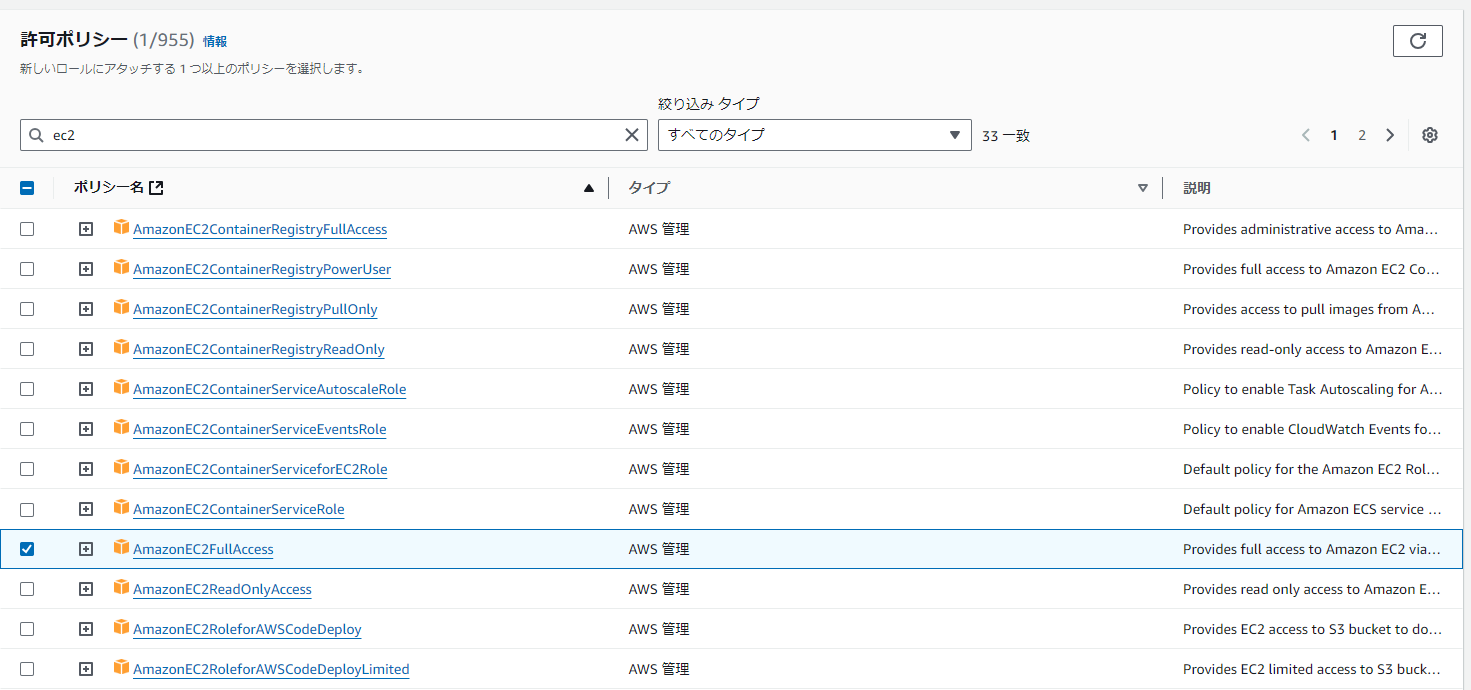Click AWS 管理 cell in AmazonEC2ReadOnlyAccess row
The width and height of the screenshot is (1471, 690).
[x=659, y=589]
